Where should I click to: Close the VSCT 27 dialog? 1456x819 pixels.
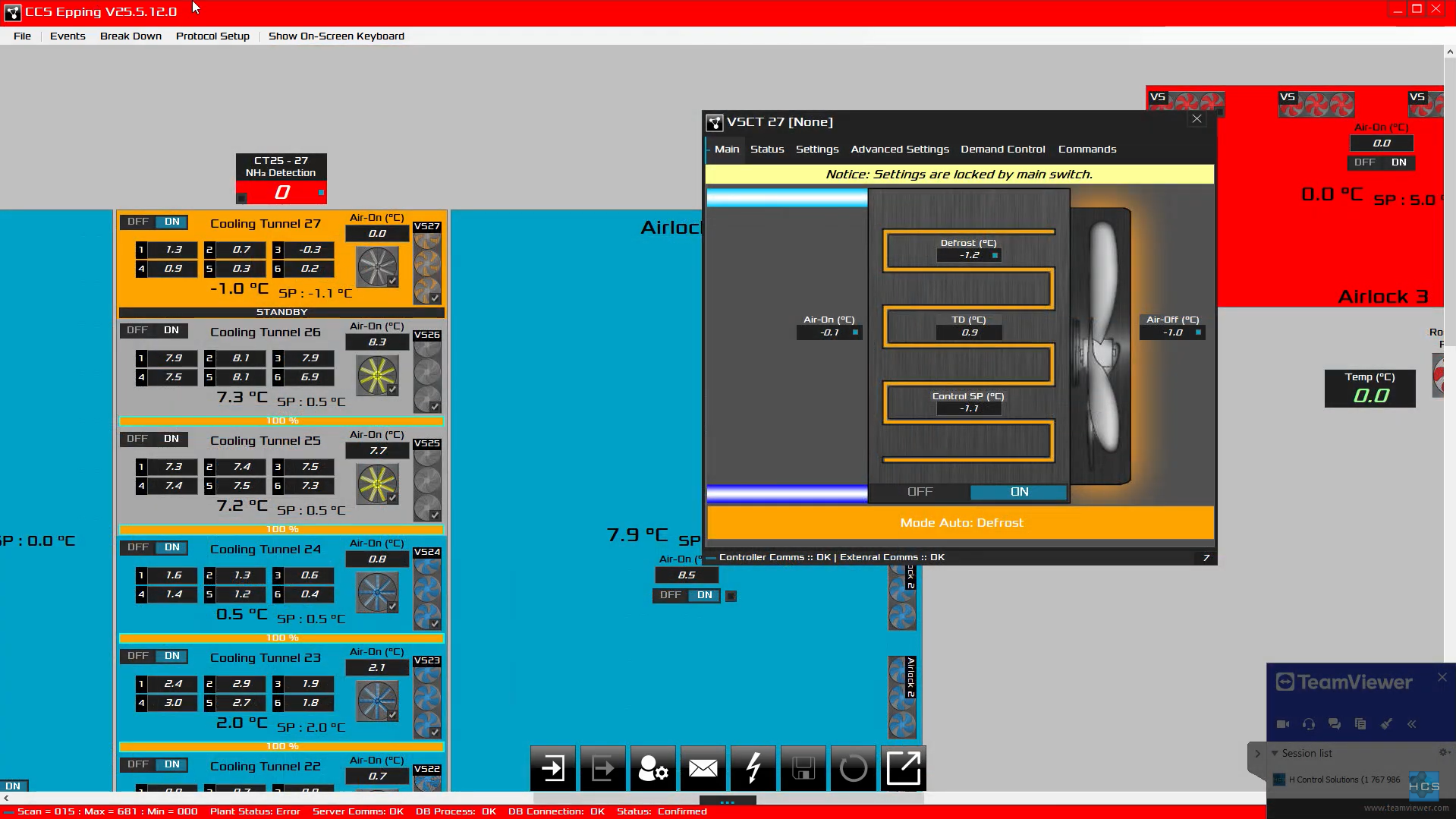point(1197,119)
